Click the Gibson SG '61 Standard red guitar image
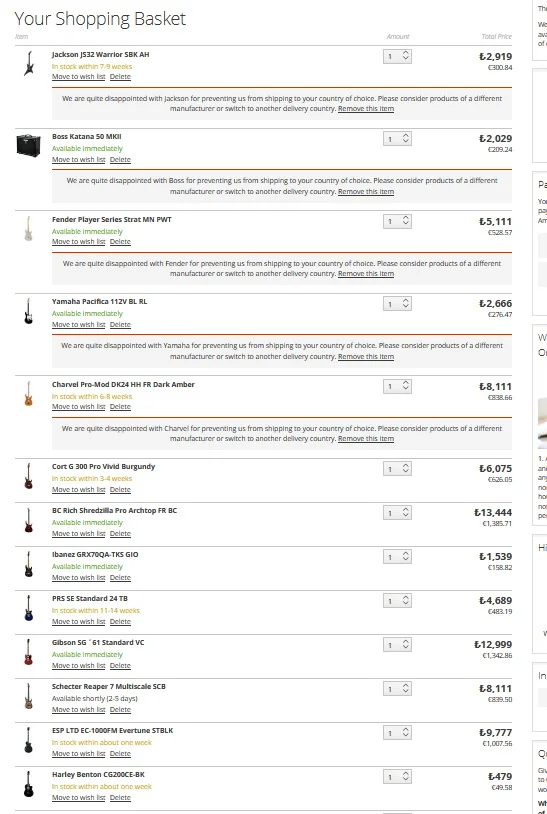The width and height of the screenshot is (547, 814). tap(29, 652)
